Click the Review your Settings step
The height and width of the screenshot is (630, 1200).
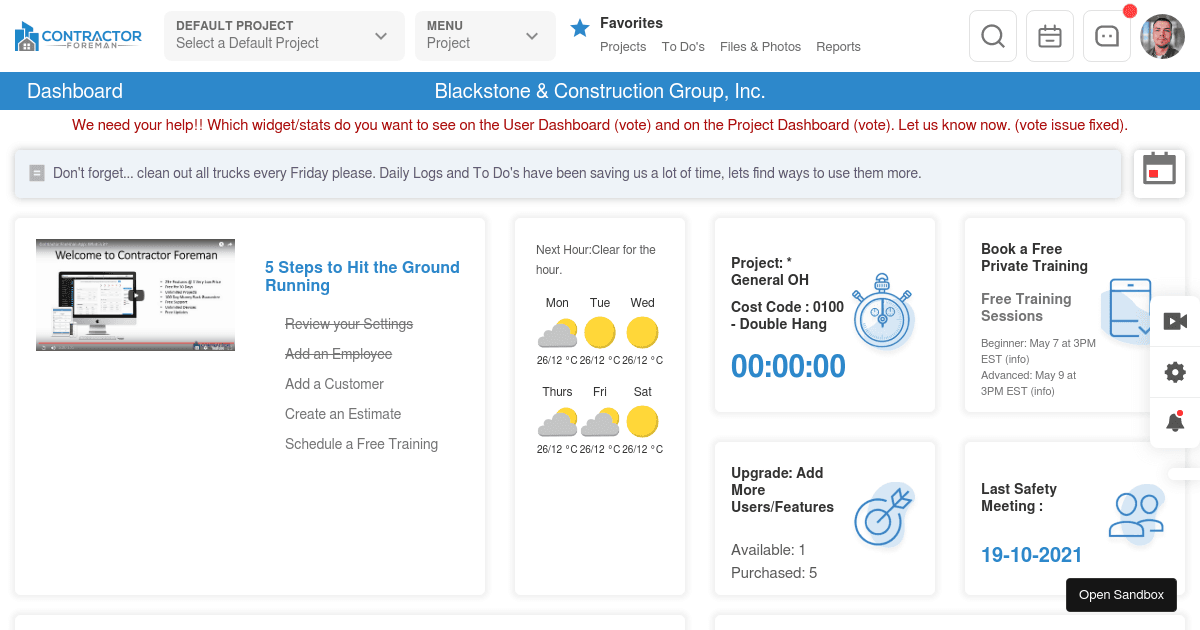coord(349,324)
